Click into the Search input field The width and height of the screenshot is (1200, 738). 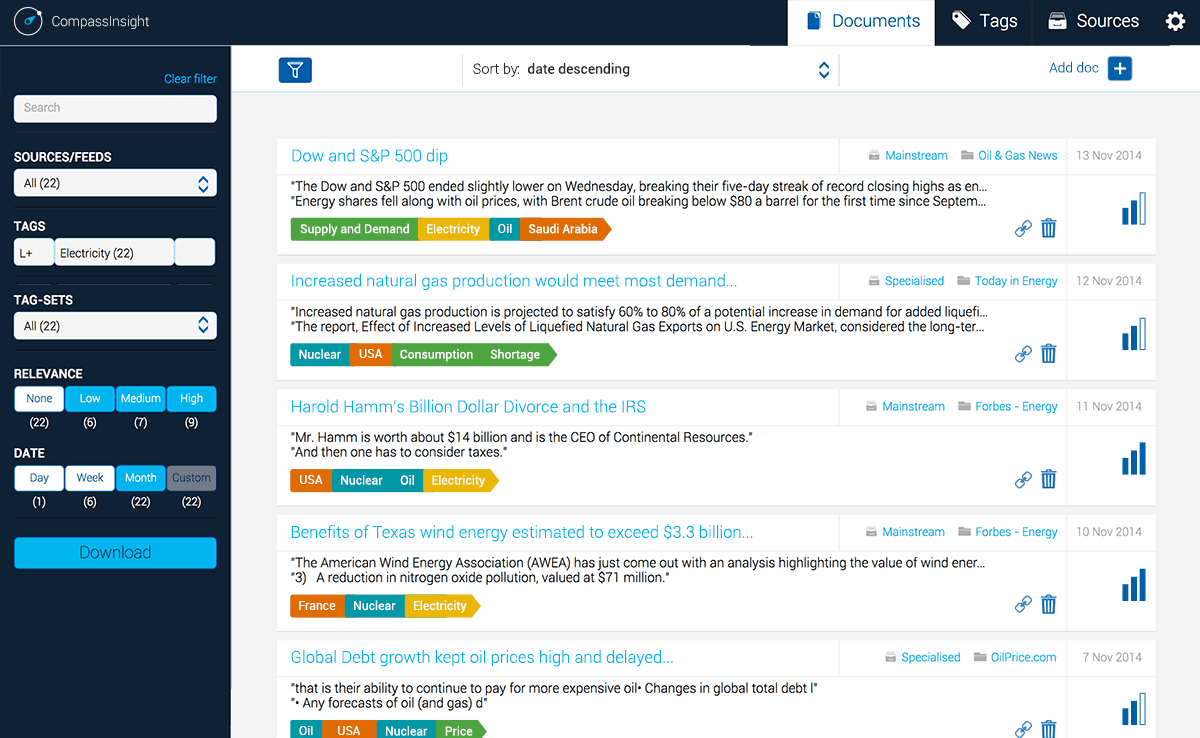point(115,108)
